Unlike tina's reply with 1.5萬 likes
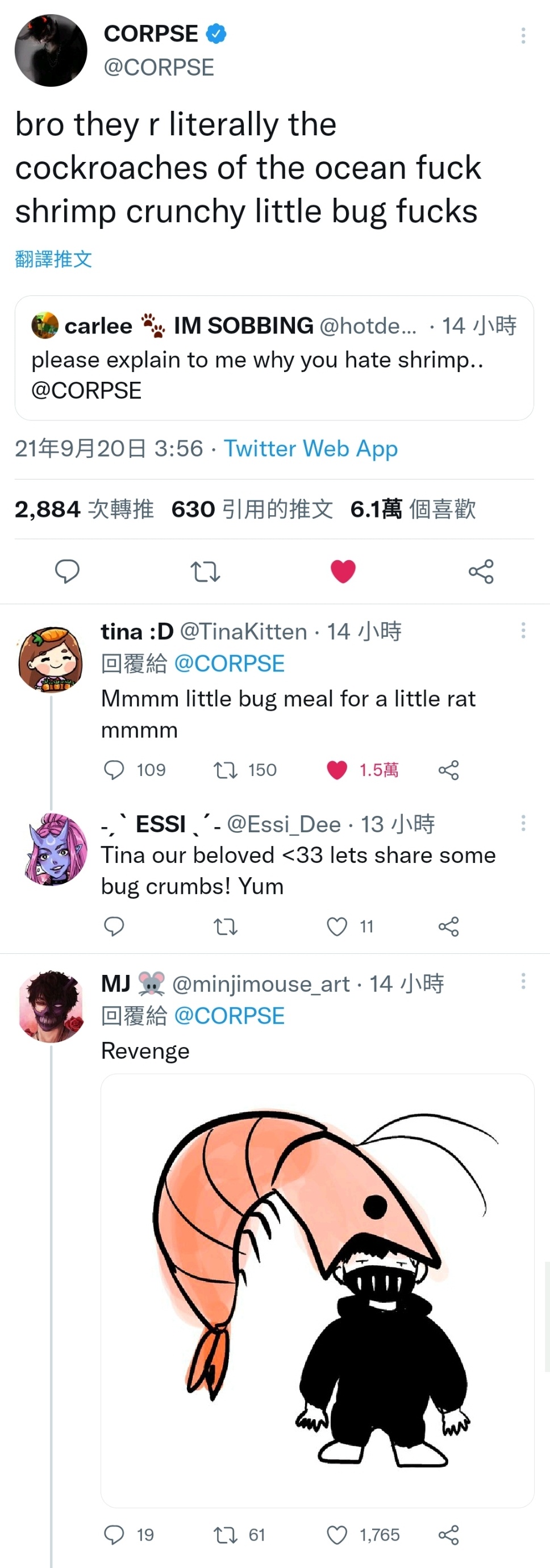Image resolution: width=550 pixels, height=1568 pixels. tap(363, 770)
